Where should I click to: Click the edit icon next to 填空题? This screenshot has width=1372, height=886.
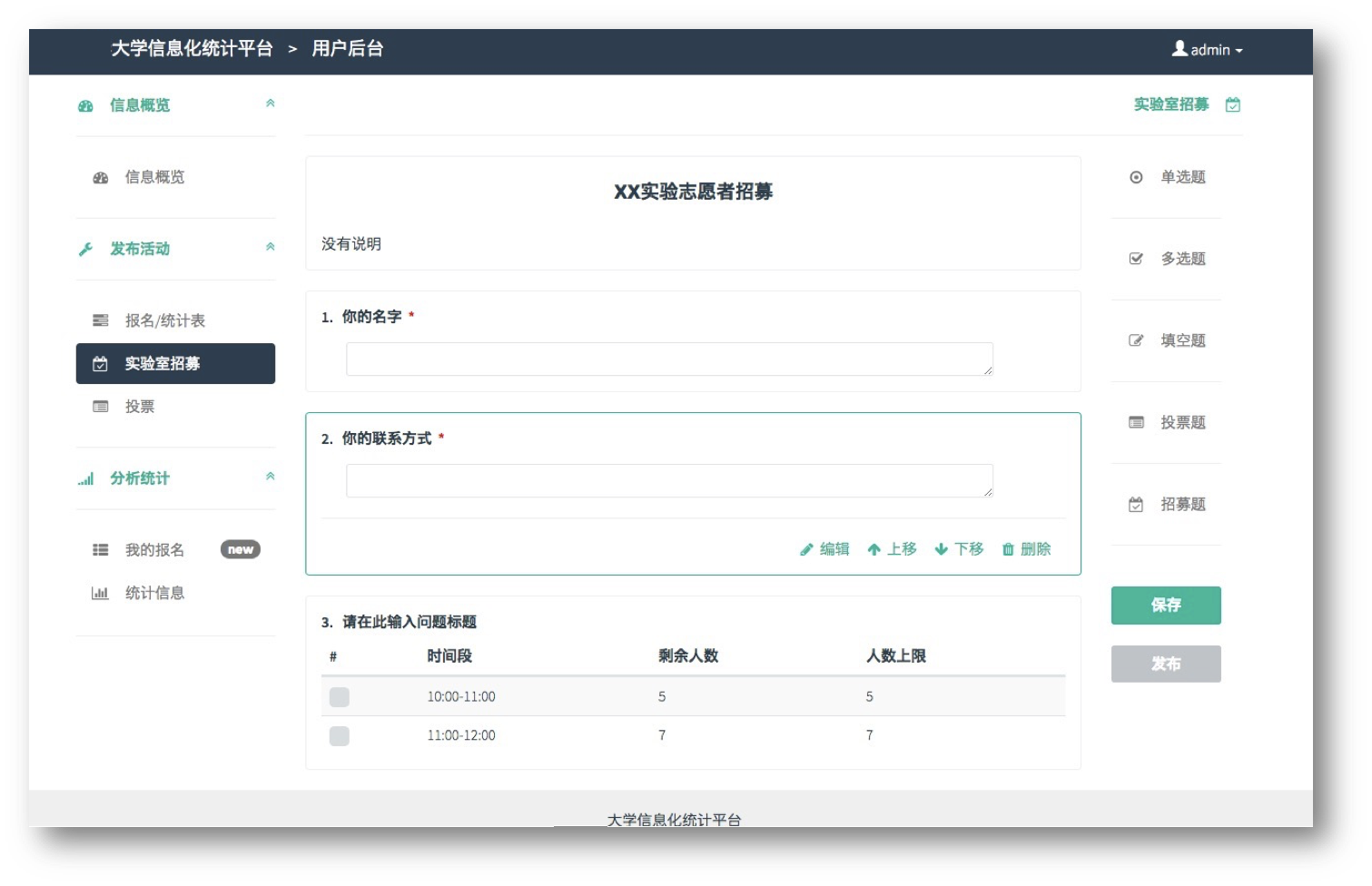[1136, 340]
